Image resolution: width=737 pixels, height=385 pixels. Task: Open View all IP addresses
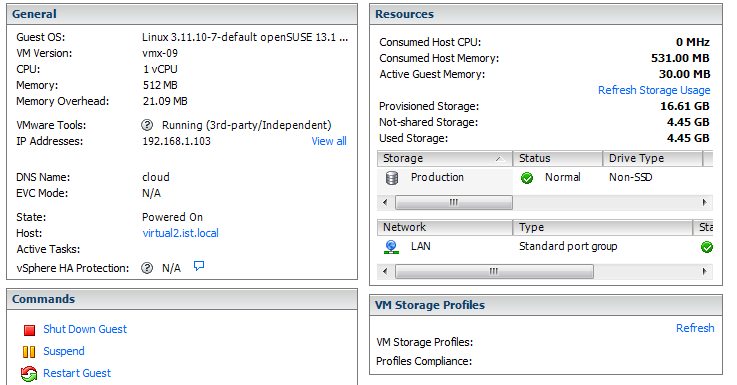(329, 141)
